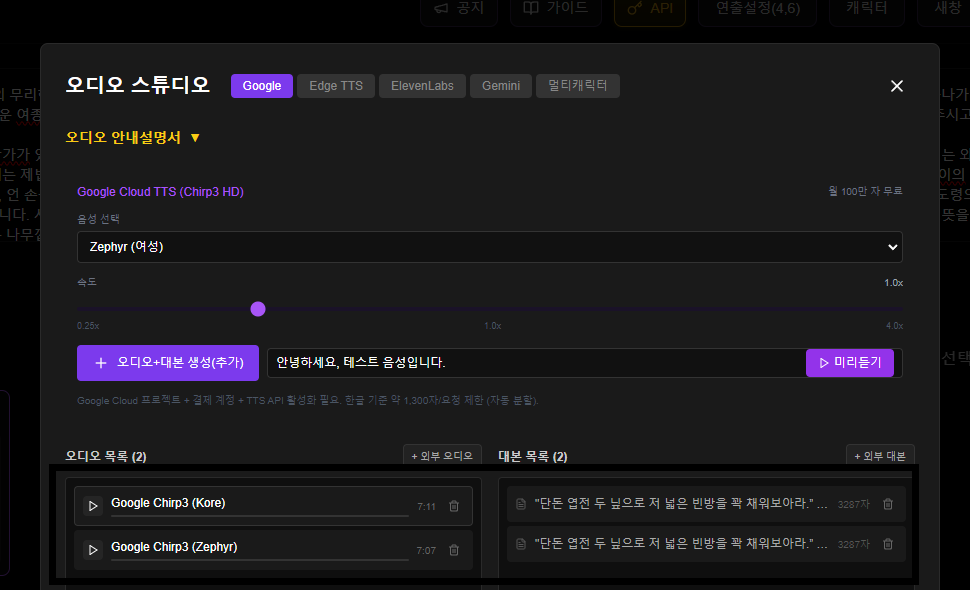Delete the second script in 대본 목록
The image size is (970, 590).
coord(888,544)
